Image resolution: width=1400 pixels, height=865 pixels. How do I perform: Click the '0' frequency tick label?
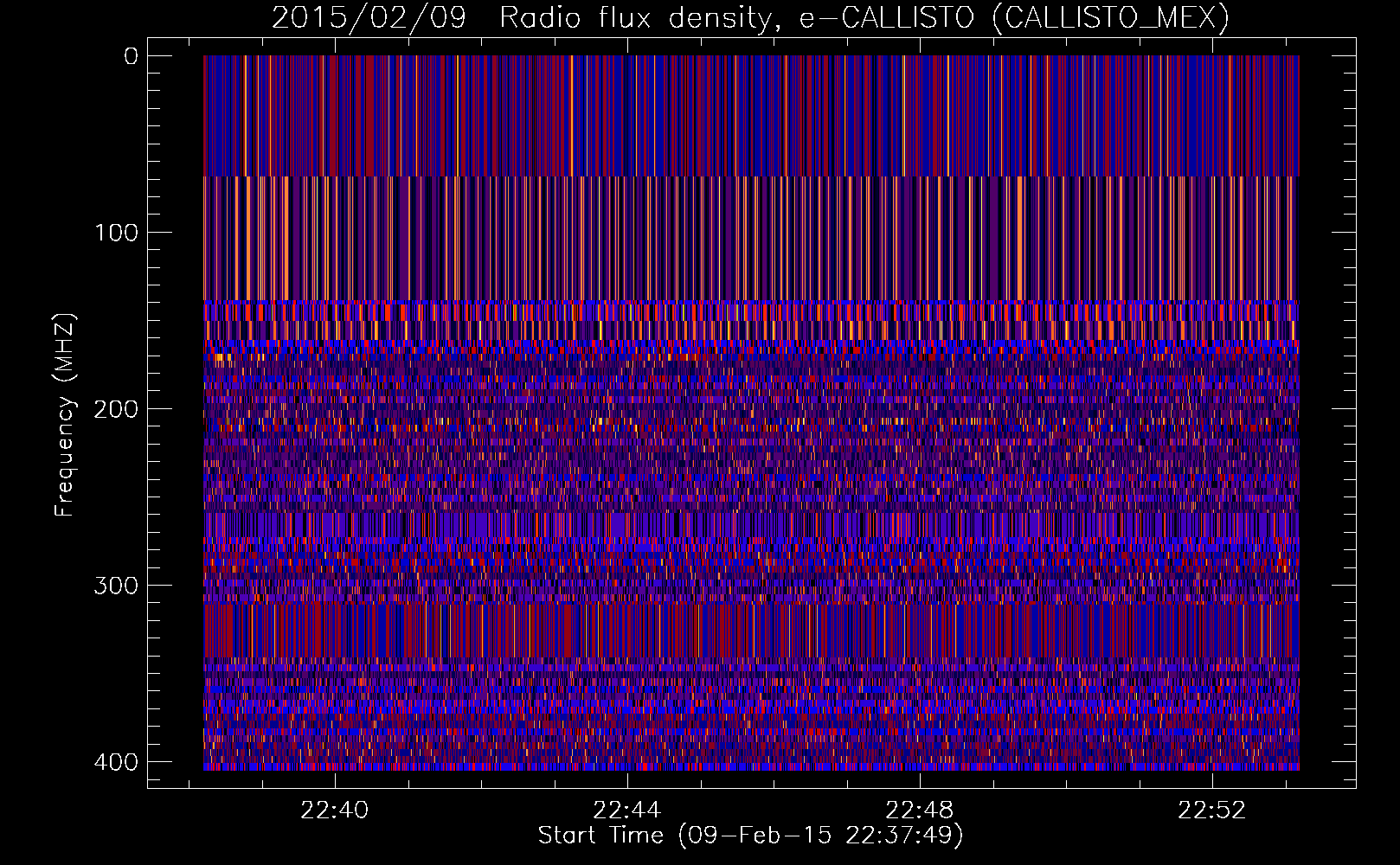(131, 56)
